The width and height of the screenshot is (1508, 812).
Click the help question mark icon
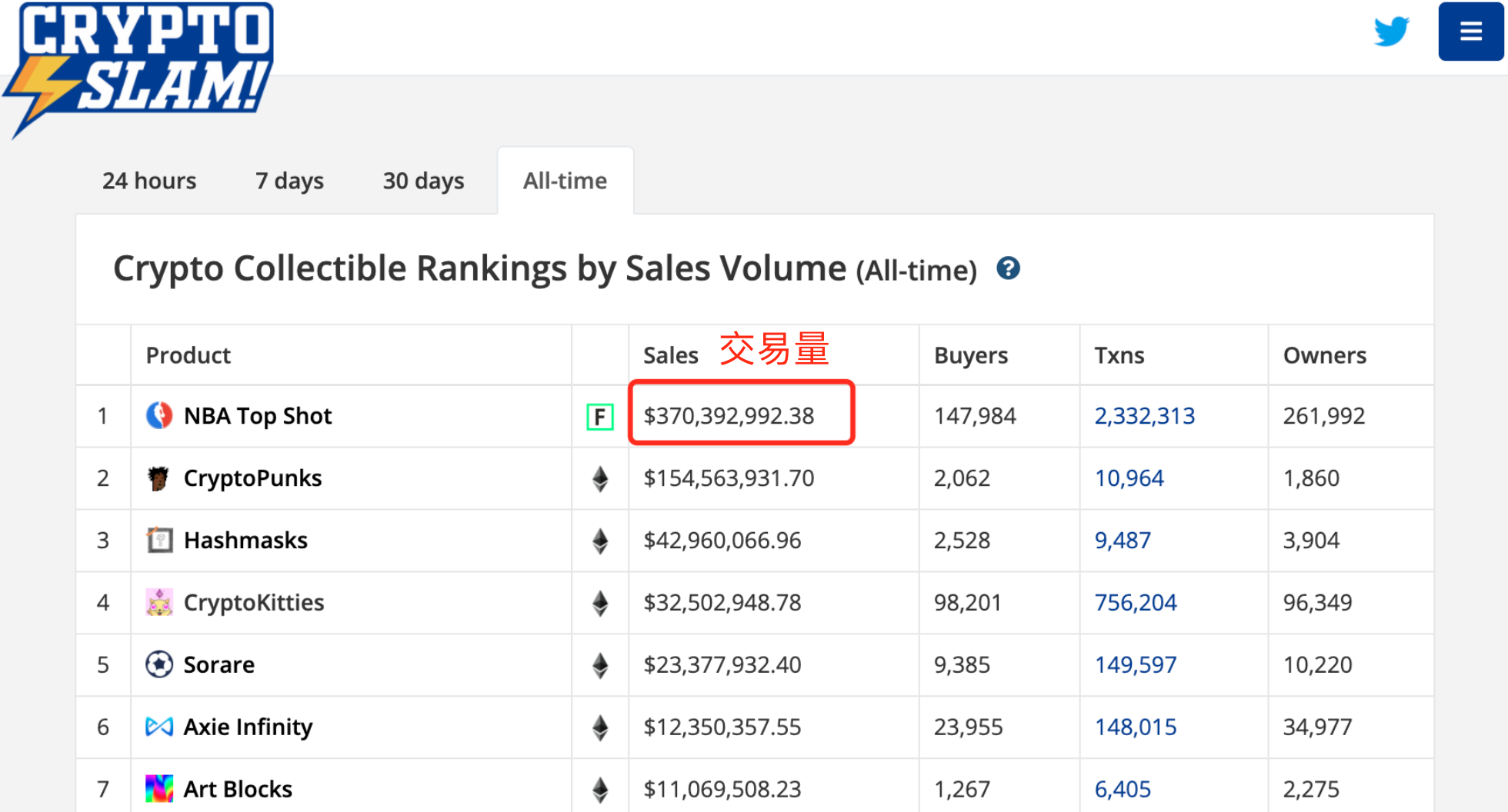coord(1008,268)
